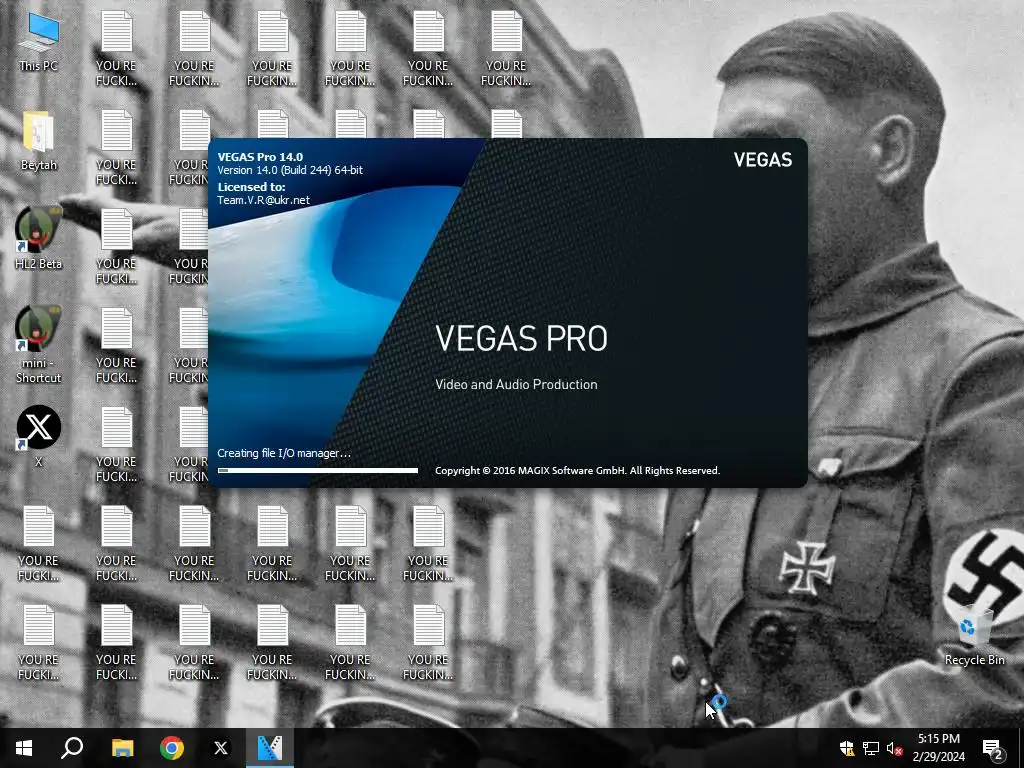Open the network status tray icon
The height and width of the screenshot is (768, 1024).
pos(871,748)
